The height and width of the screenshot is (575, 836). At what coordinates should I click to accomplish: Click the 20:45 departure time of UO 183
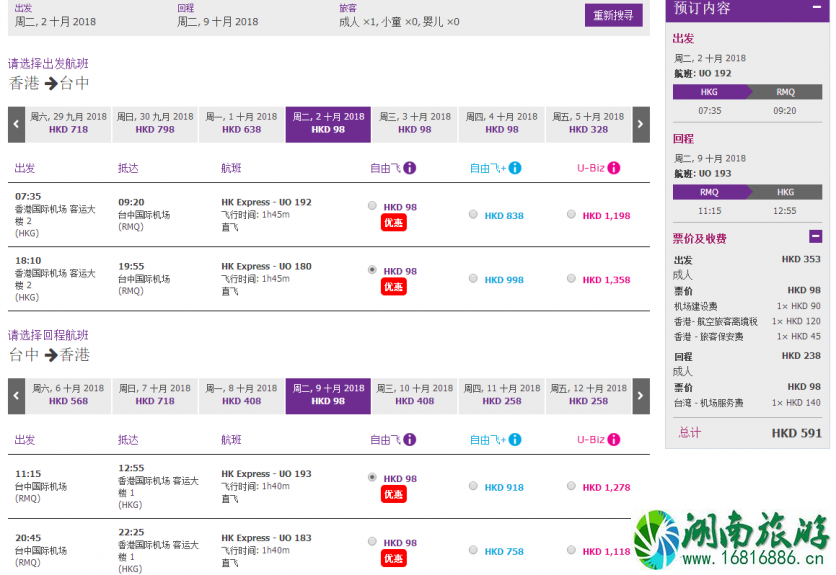click(x=28, y=538)
